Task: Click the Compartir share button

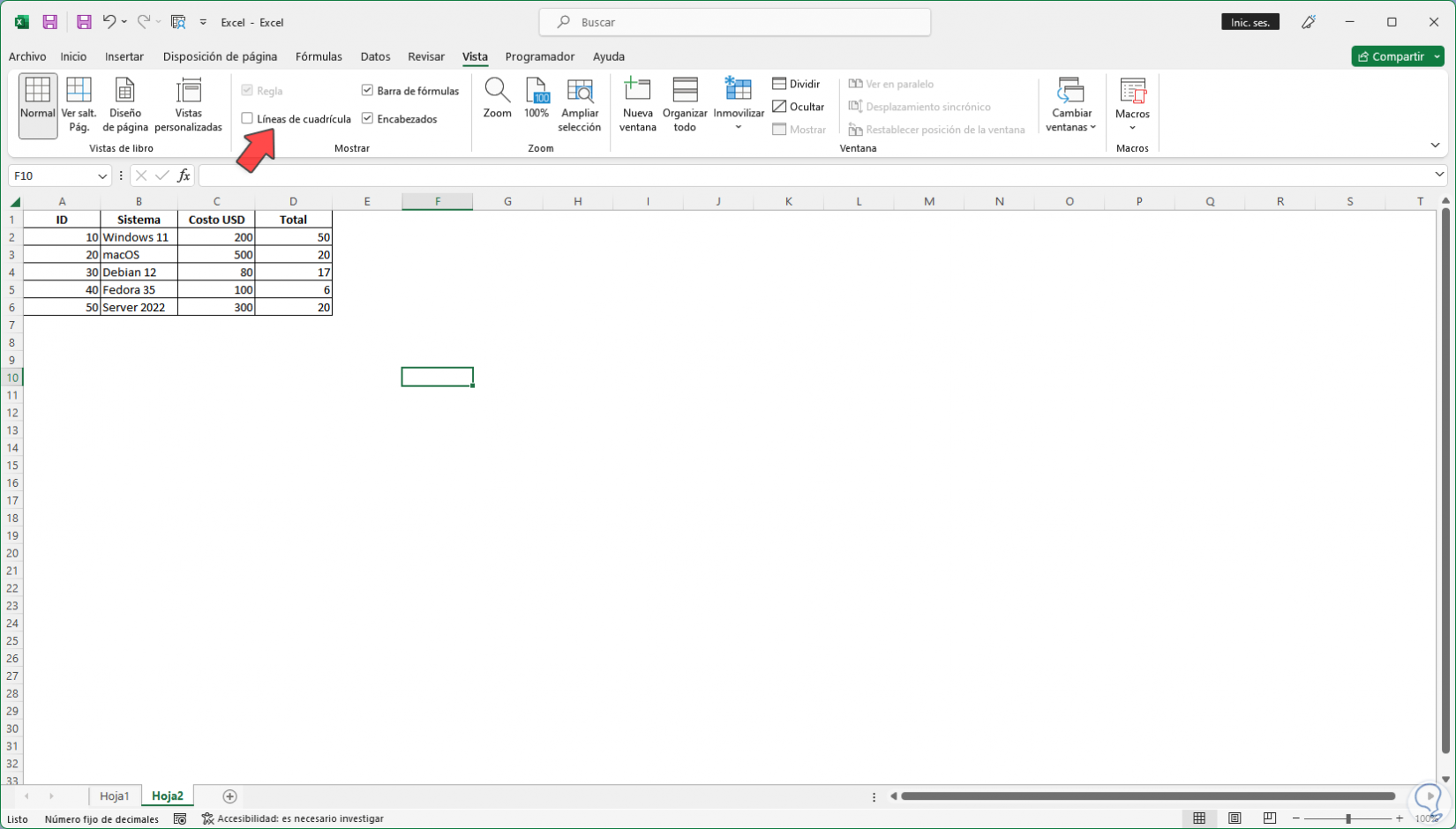Action: click(x=1391, y=56)
